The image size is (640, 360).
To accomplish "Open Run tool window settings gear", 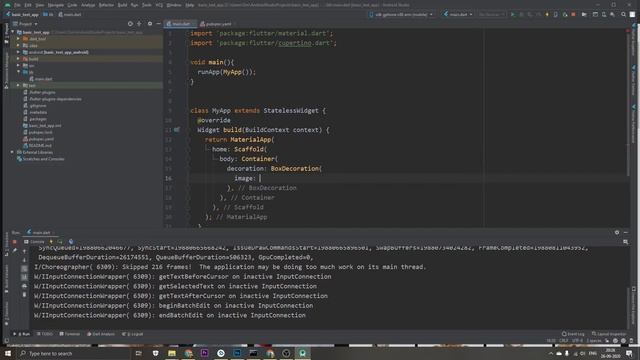I will [x=617, y=232].
